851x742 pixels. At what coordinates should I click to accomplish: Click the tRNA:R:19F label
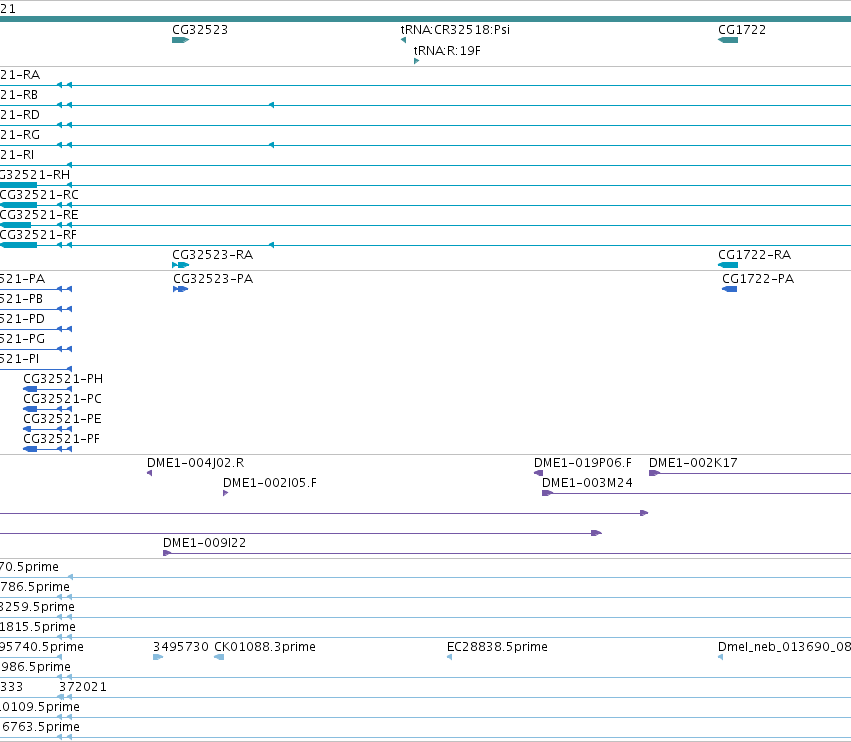pos(447,50)
